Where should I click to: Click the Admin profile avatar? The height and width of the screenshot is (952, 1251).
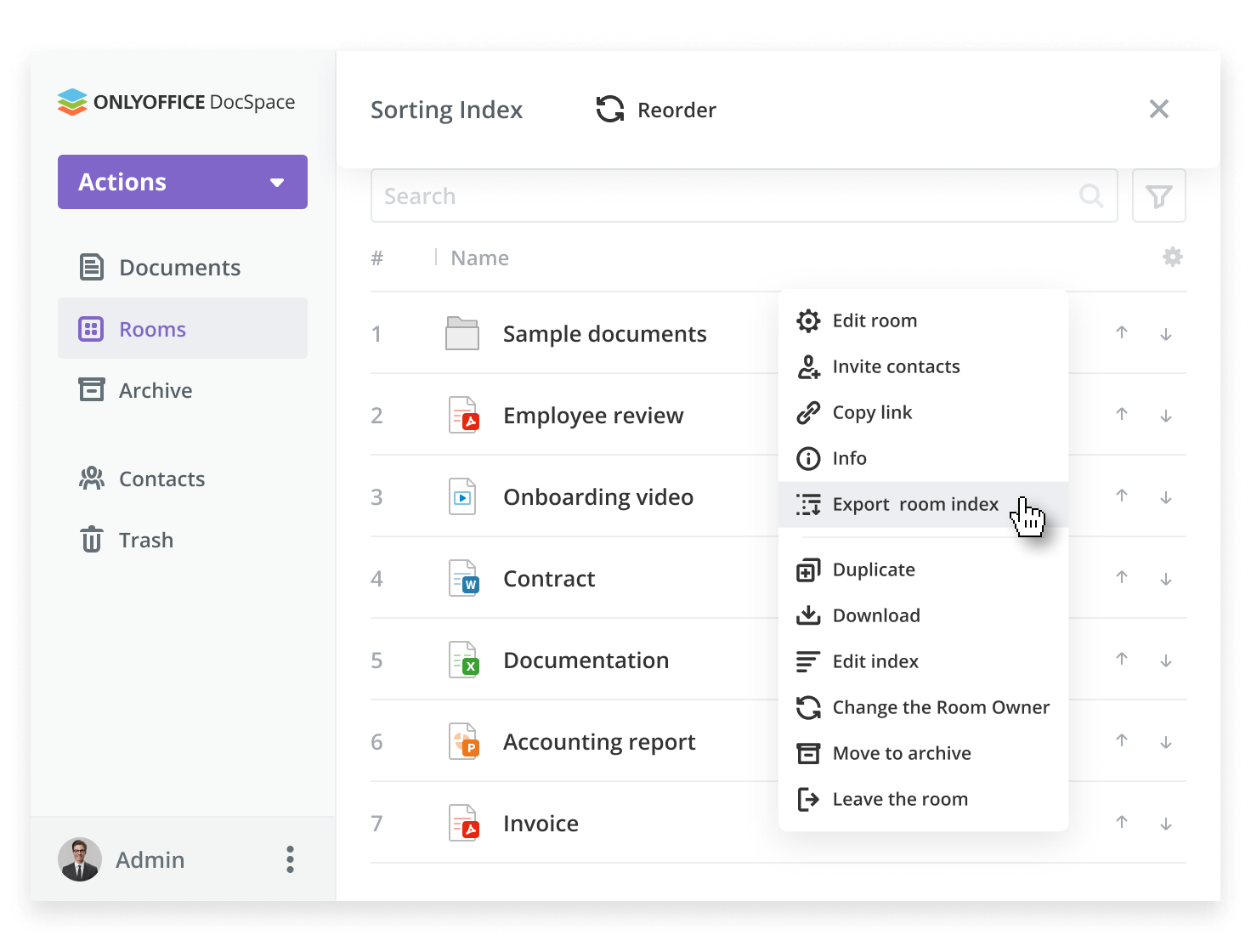[x=80, y=859]
